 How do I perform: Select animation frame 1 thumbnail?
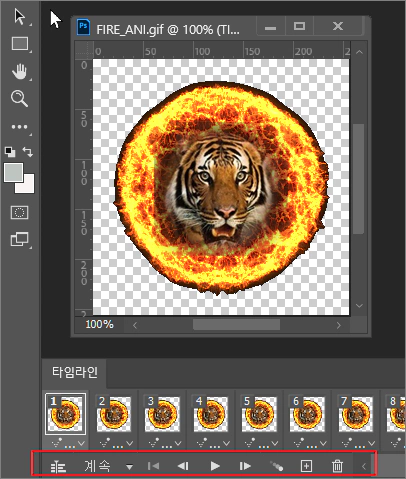65,414
